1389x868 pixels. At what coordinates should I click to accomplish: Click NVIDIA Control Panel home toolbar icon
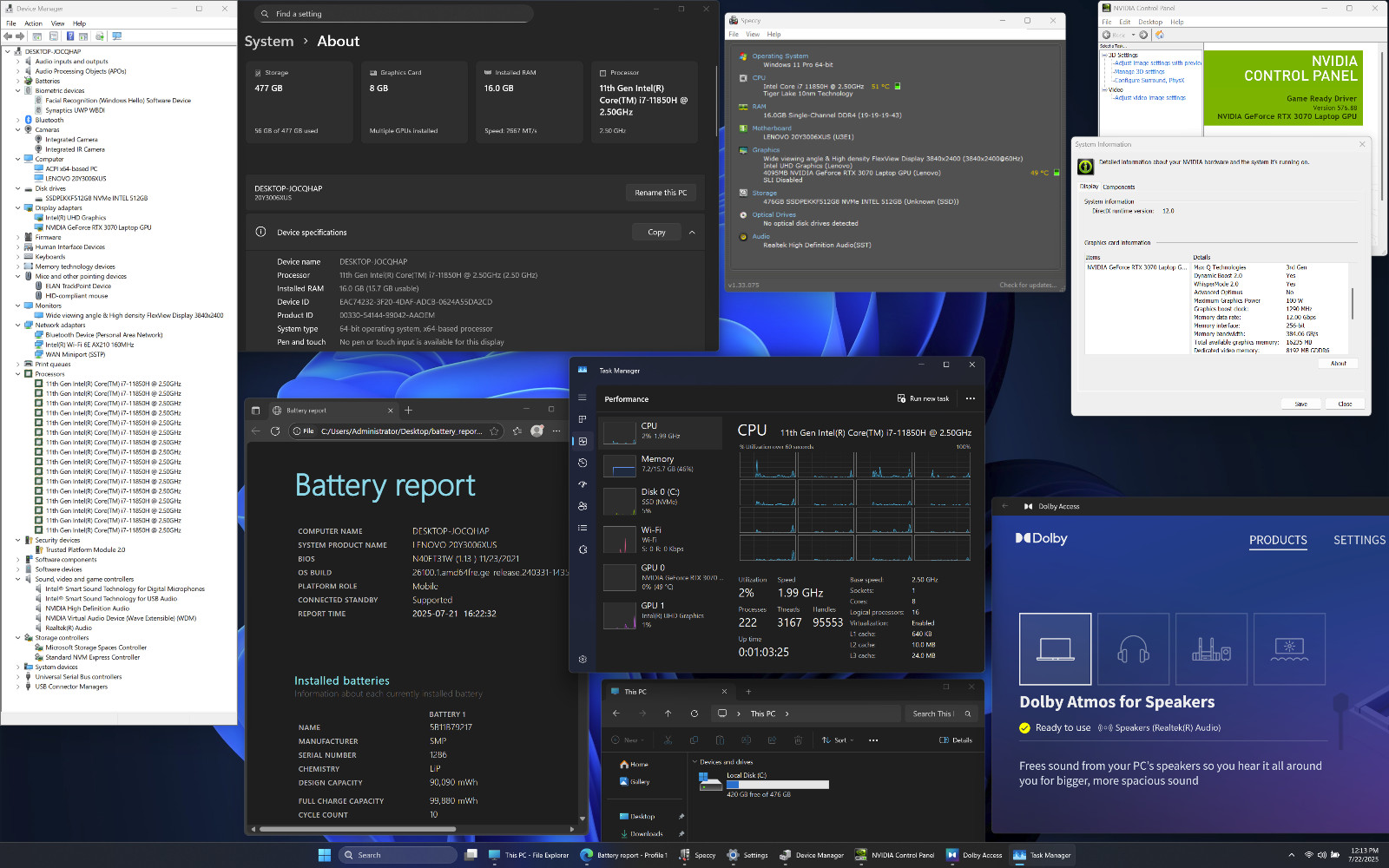pyautogui.click(x=1159, y=35)
